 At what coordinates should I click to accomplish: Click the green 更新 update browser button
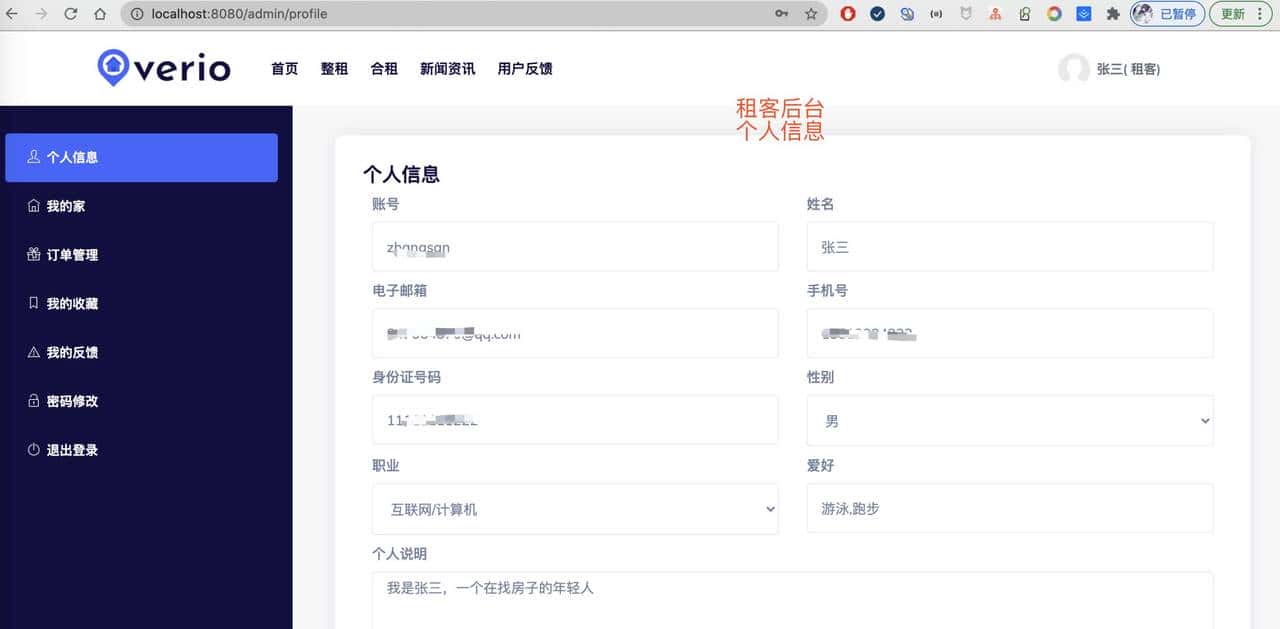pos(1233,14)
